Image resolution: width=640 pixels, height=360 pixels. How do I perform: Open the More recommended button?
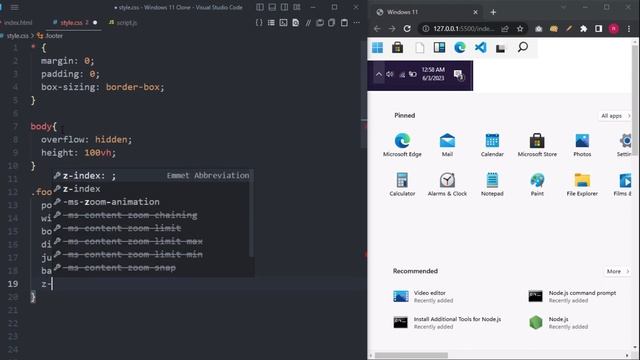pyautogui.click(x=617, y=271)
